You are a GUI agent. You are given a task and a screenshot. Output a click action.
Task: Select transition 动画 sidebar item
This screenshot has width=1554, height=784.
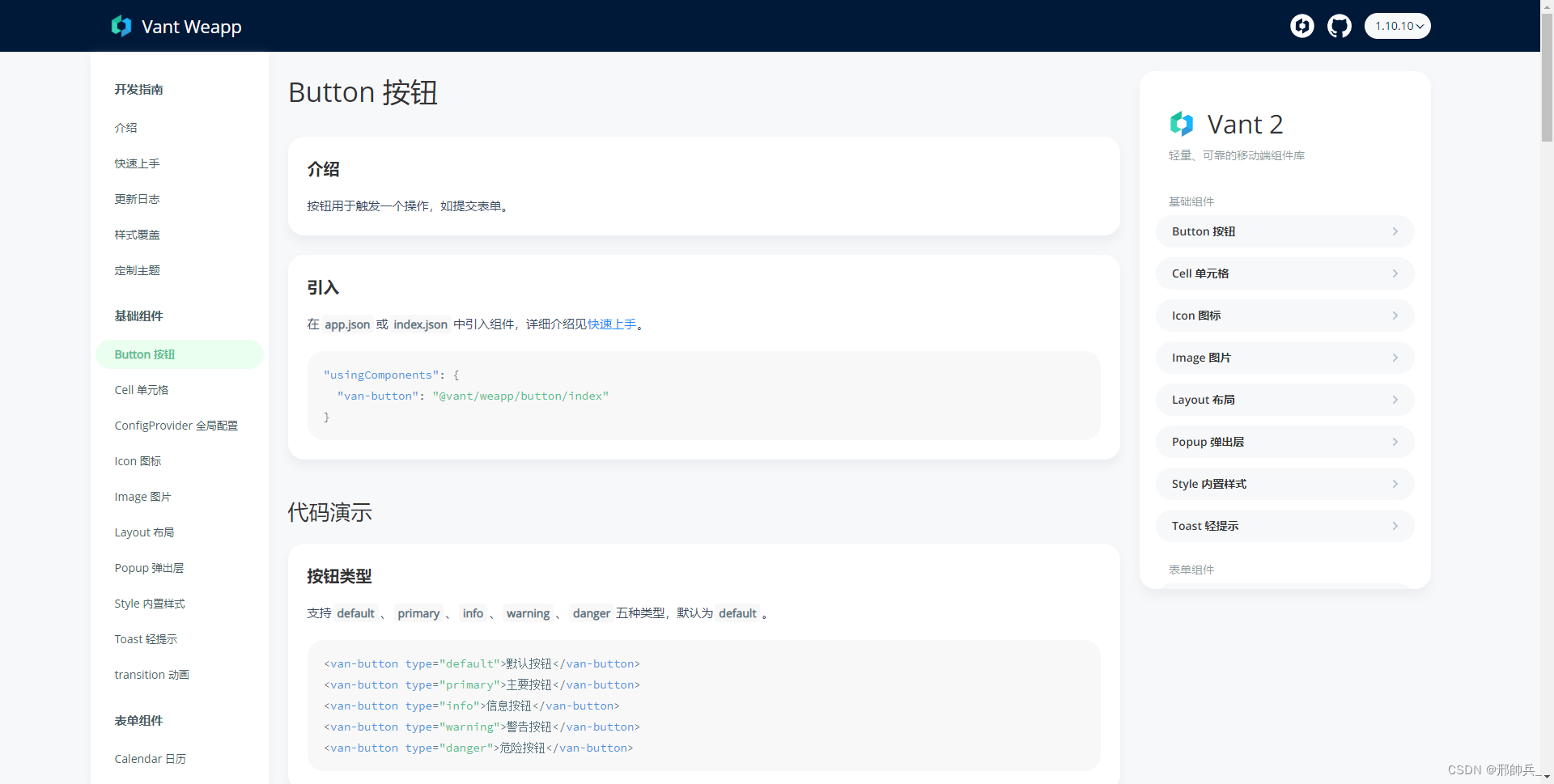tap(152, 675)
